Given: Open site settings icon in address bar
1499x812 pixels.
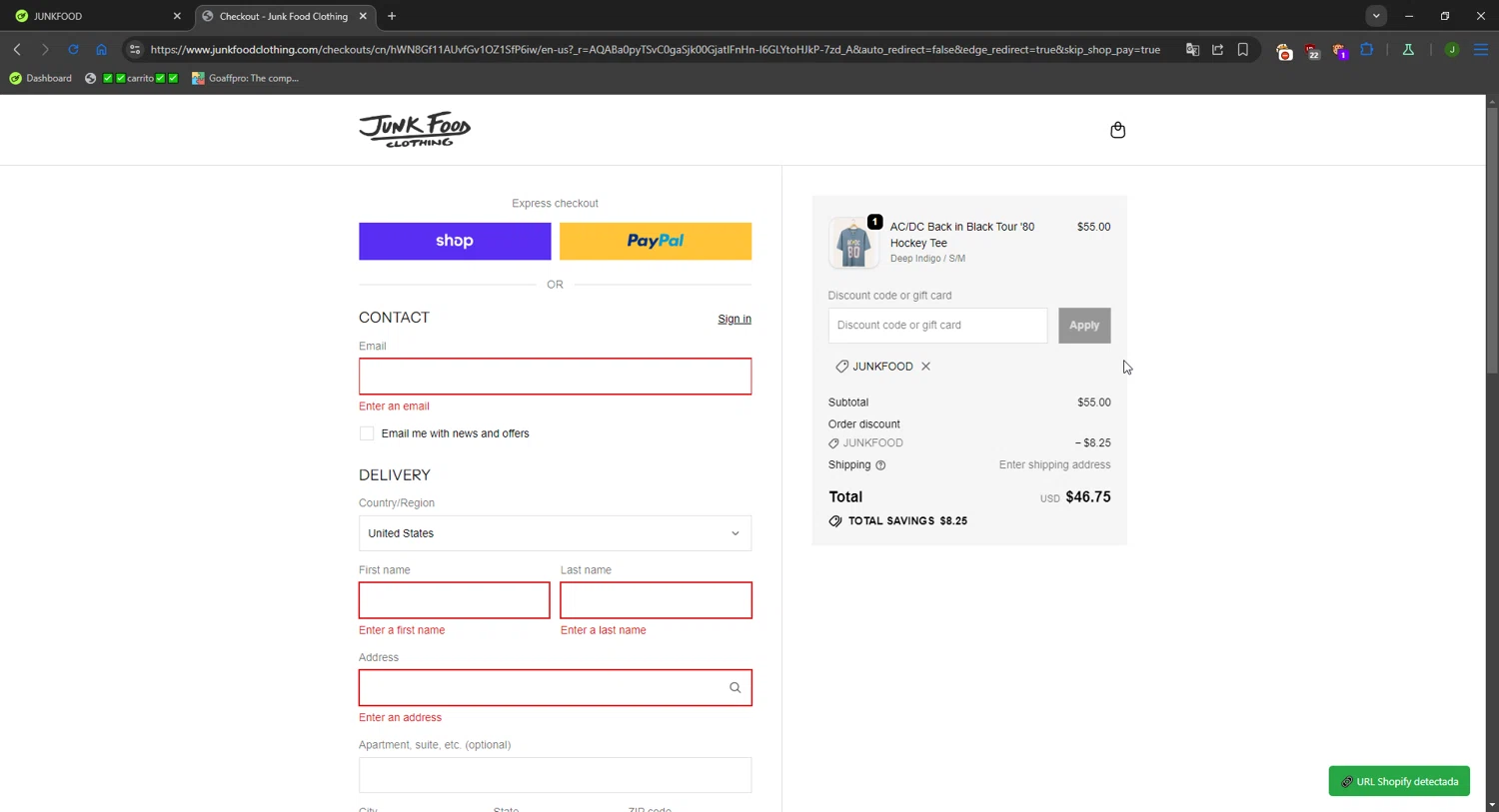Looking at the screenshot, I should pyautogui.click(x=135, y=49).
